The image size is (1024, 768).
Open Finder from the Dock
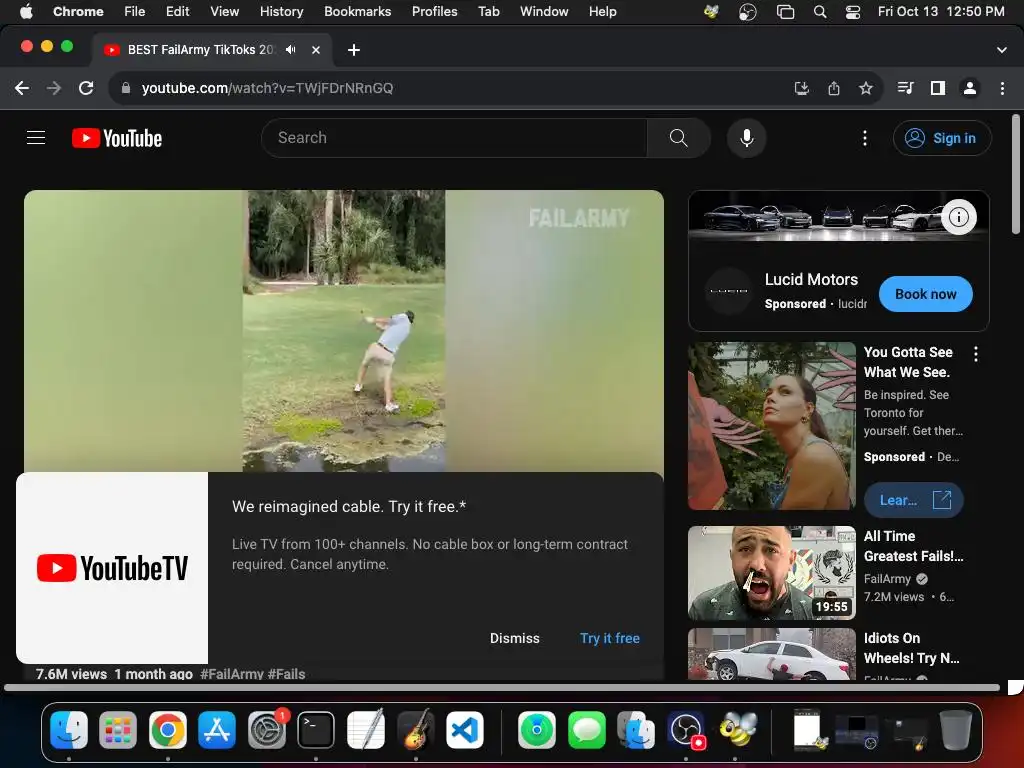coord(69,729)
